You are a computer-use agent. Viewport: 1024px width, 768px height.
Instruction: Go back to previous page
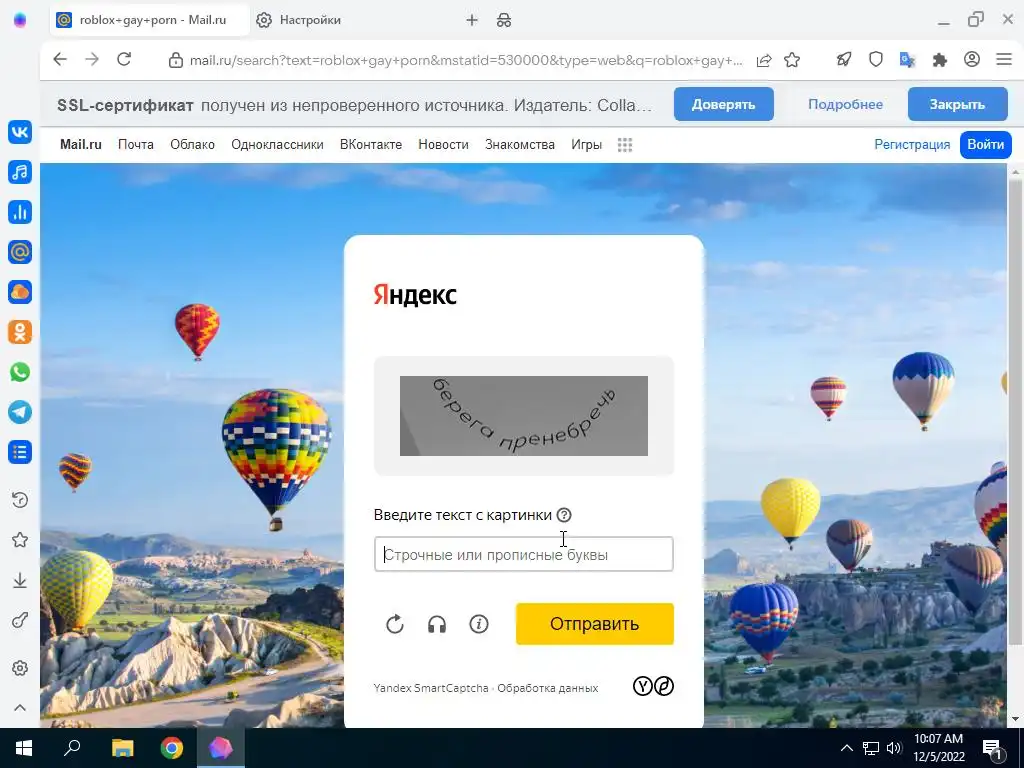click(60, 59)
